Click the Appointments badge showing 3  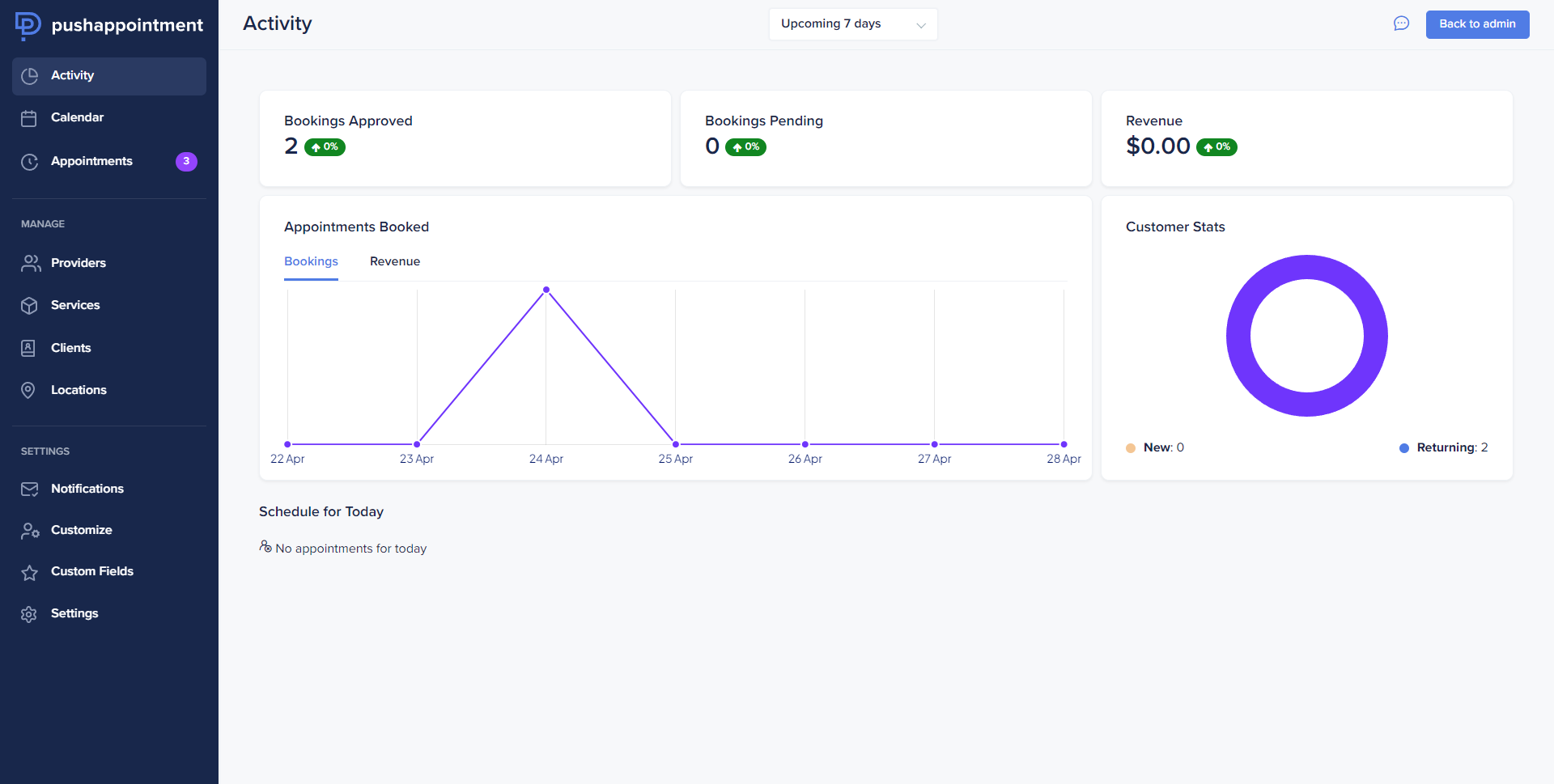[x=187, y=162]
